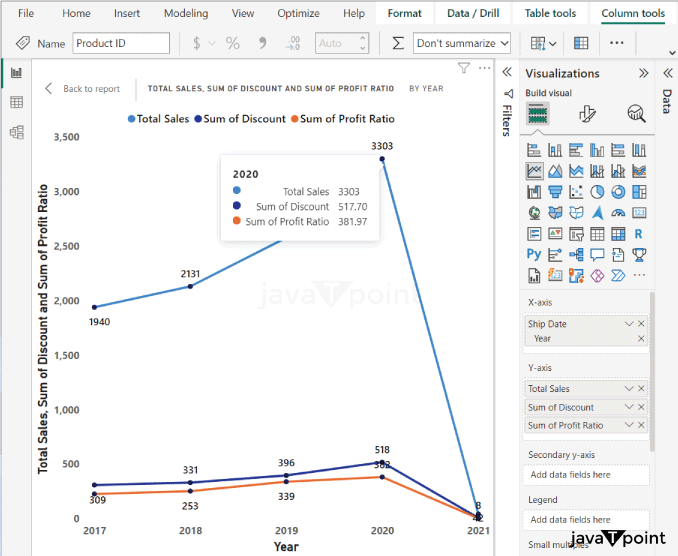Screen dimensions: 678x556
Task: Switch to Report view in sidebar
Action: pos(16,73)
